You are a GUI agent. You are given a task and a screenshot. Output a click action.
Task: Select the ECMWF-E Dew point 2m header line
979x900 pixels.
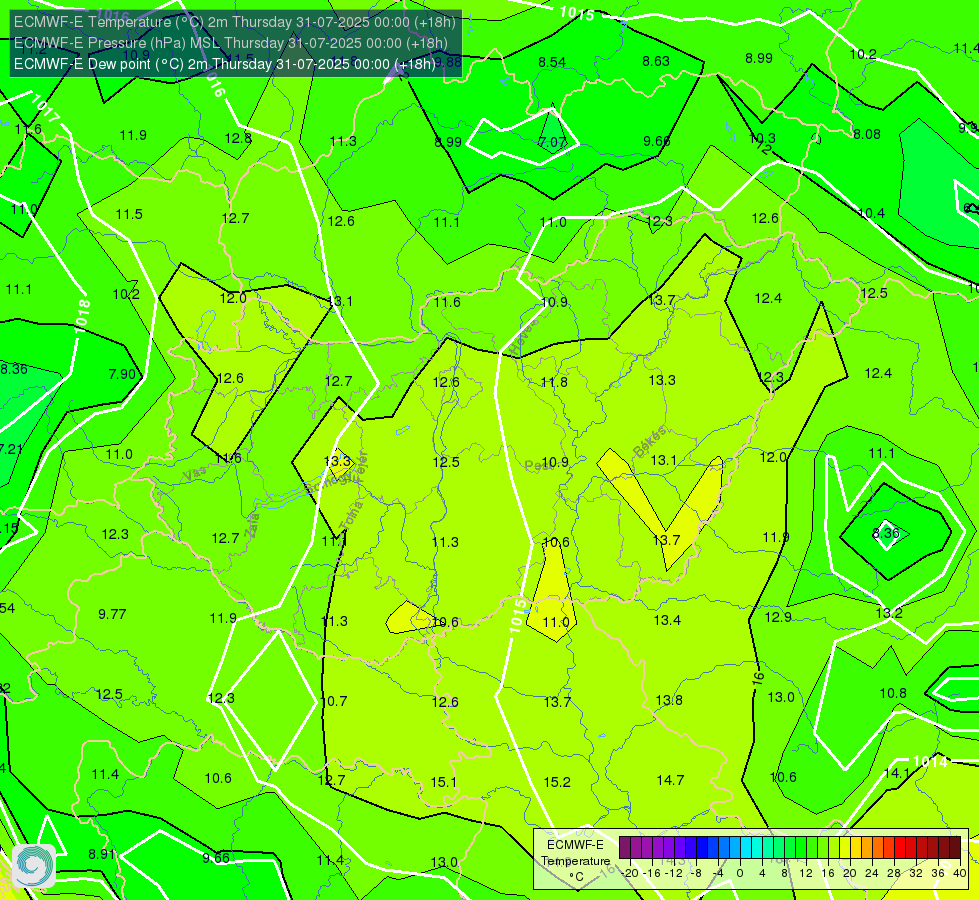[225, 64]
